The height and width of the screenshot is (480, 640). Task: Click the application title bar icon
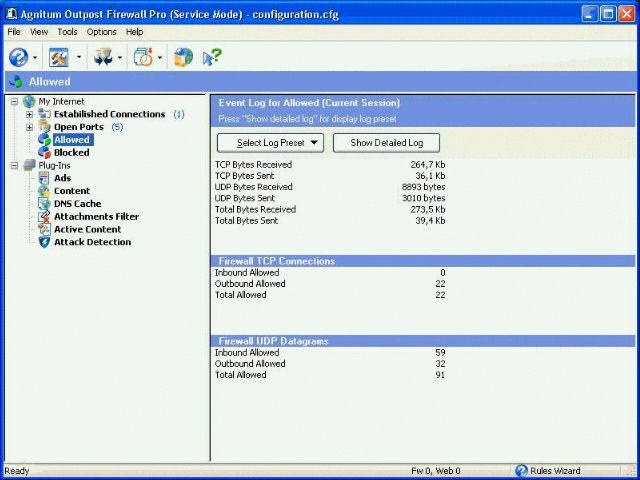11,14
